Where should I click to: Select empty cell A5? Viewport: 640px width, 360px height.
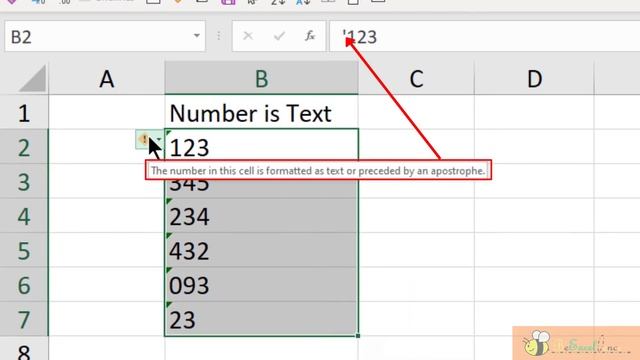[x=107, y=250]
